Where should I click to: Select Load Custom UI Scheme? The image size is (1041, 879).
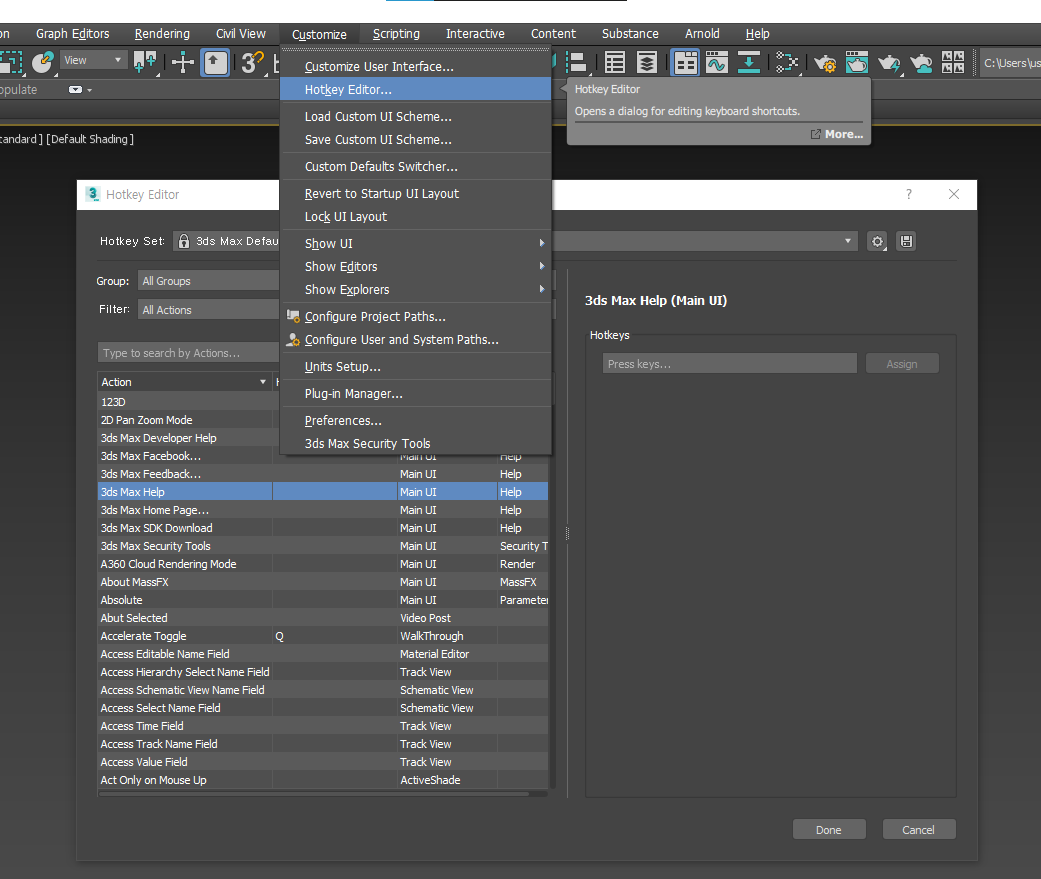tap(416, 116)
